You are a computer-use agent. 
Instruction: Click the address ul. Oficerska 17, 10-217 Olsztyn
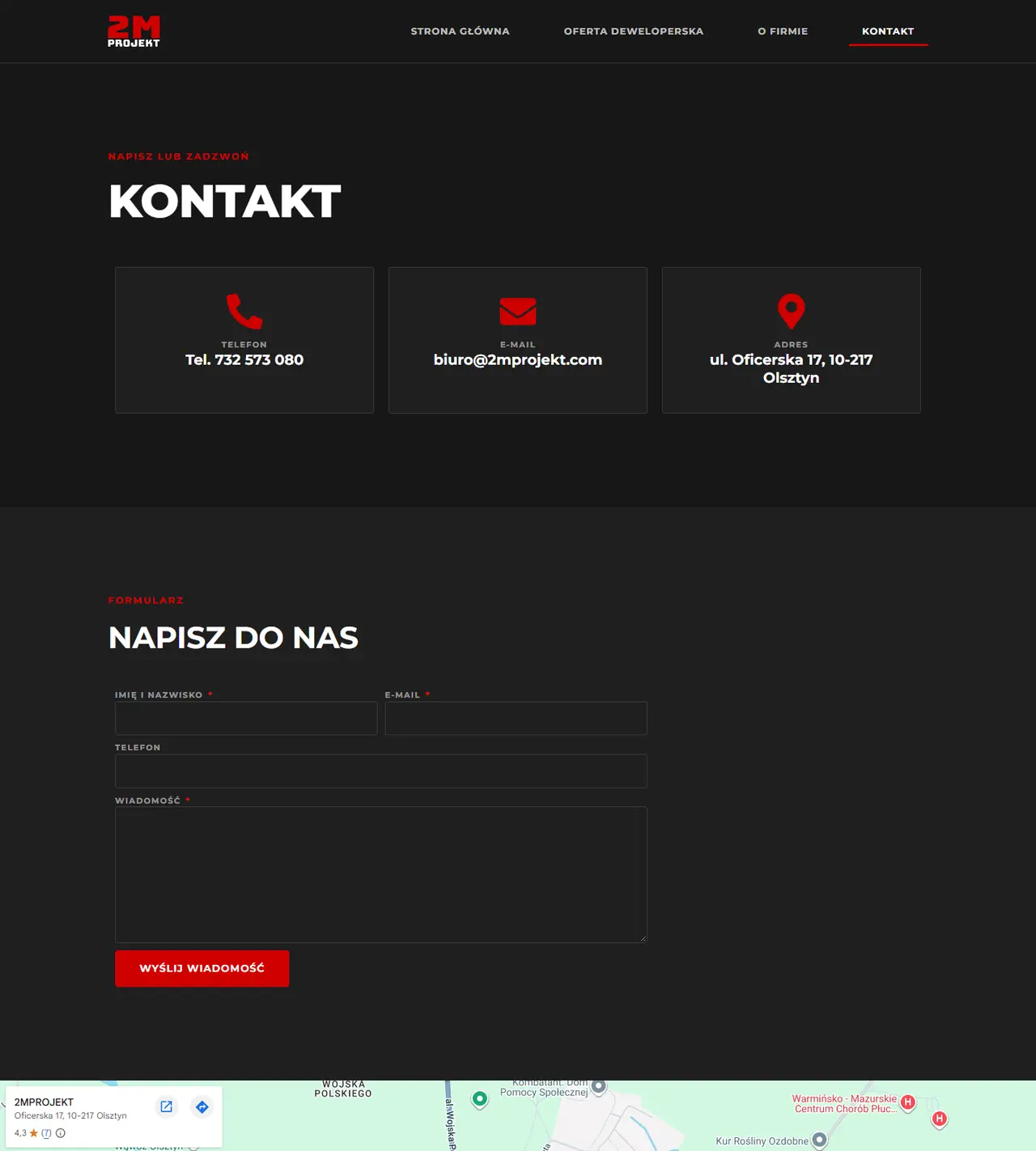coord(792,369)
